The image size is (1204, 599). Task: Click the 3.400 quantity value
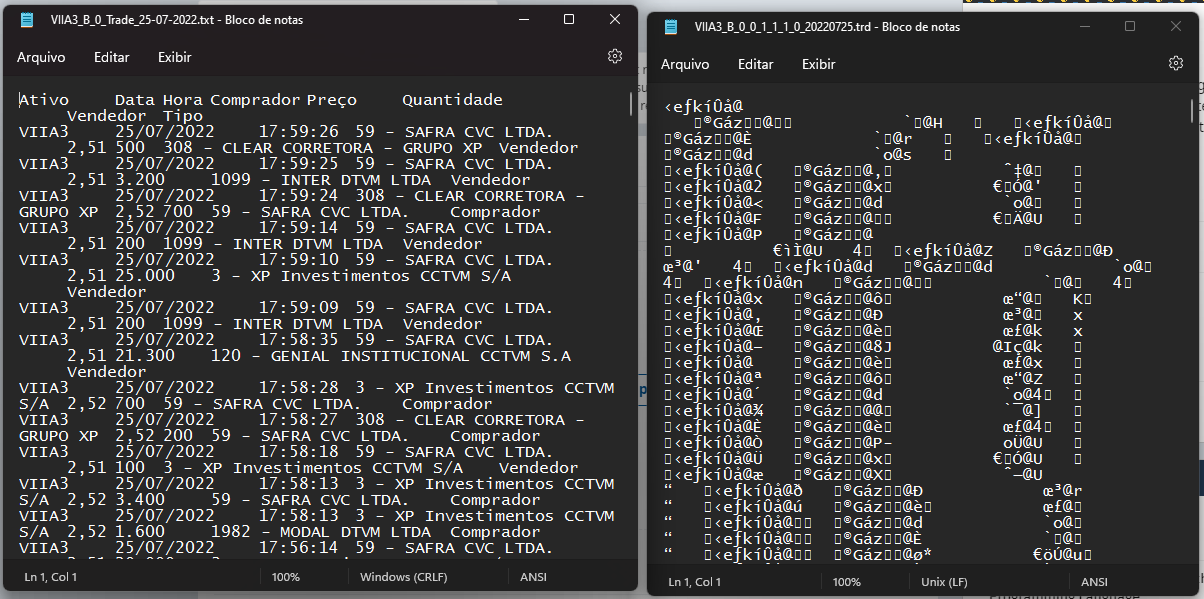pos(139,500)
